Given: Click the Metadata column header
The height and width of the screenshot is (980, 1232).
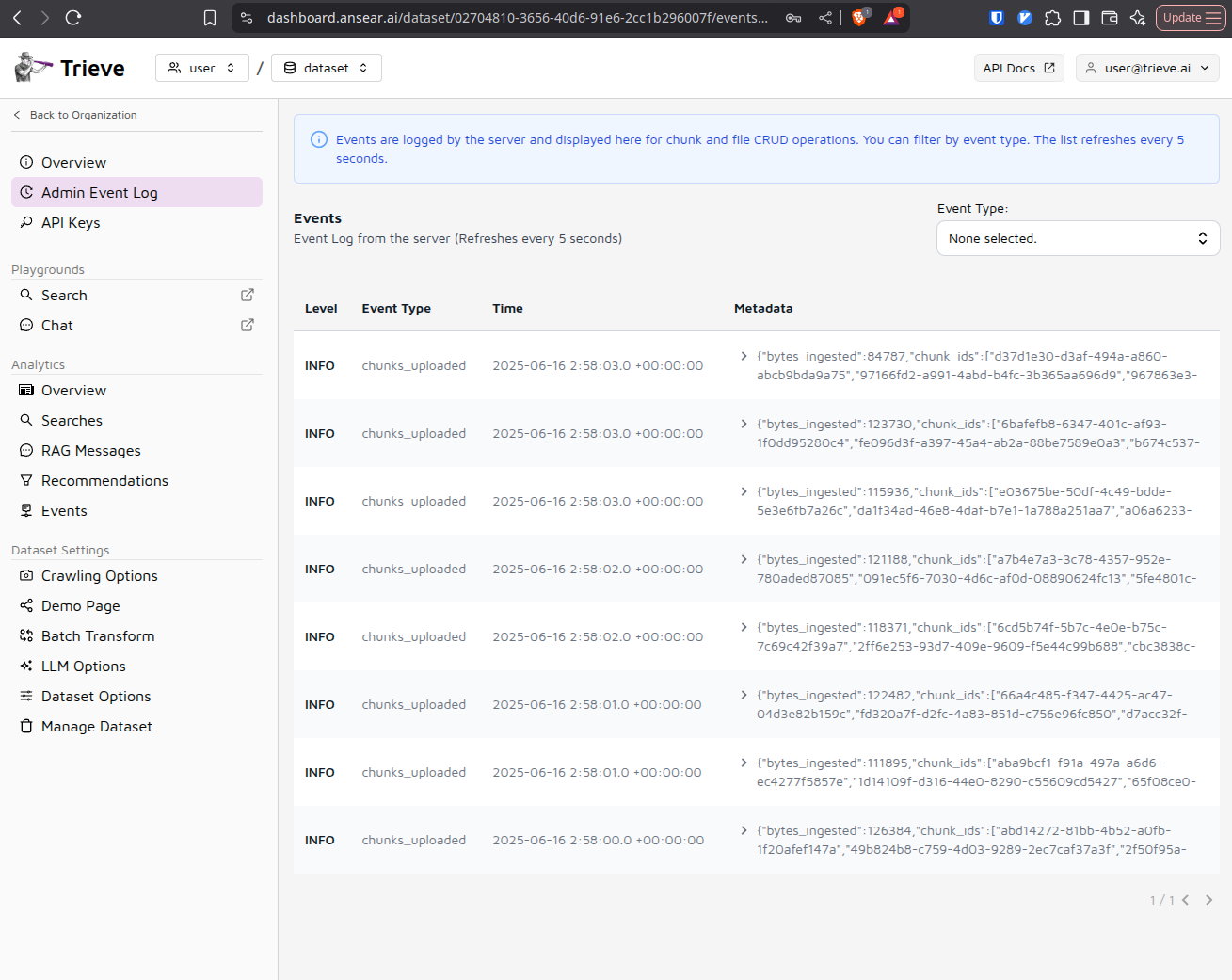Looking at the screenshot, I should tap(763, 308).
